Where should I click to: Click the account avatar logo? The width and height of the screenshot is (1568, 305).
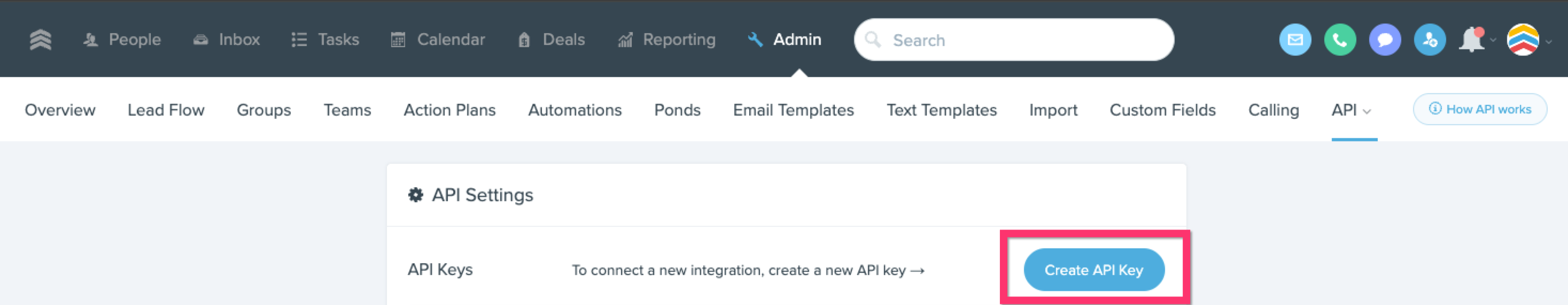1523,40
